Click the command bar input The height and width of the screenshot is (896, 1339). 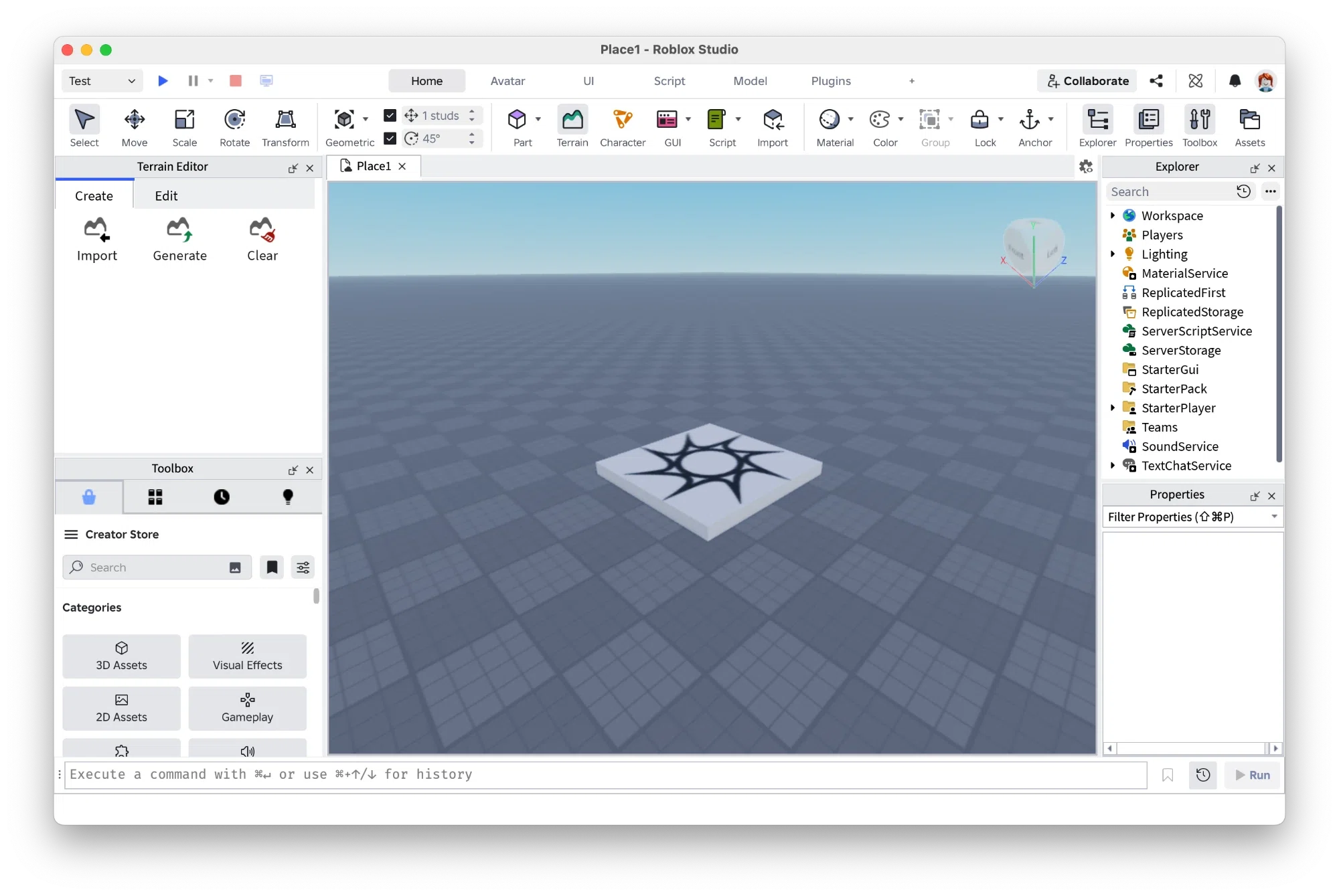[x=606, y=775]
